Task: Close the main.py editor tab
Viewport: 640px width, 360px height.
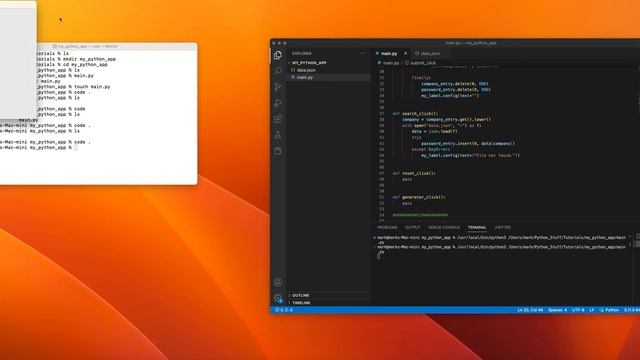Action: pos(405,53)
